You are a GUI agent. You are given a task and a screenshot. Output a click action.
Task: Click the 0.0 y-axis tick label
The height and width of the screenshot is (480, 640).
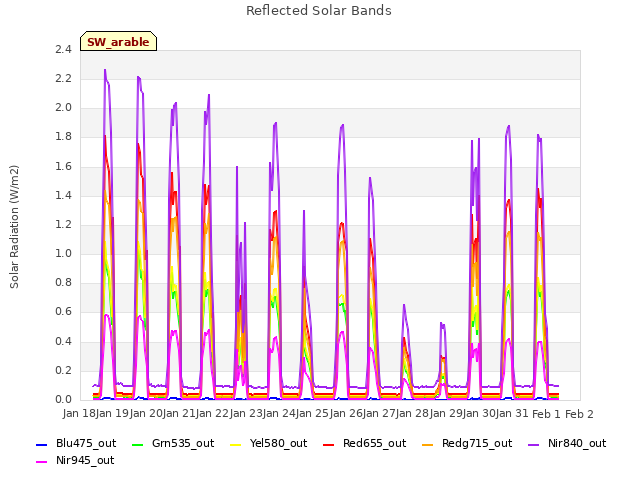point(63,400)
